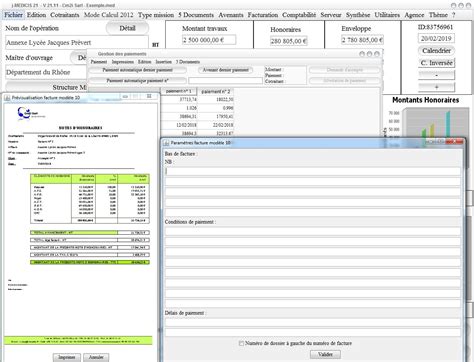The width and height of the screenshot is (474, 362).
Task: Select the paiement n° 2 column header
Action: pos(216,91)
